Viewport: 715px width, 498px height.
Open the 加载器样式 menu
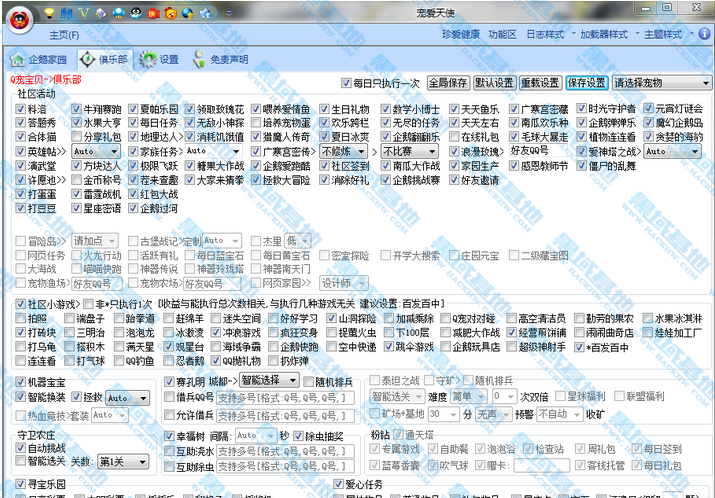coord(609,34)
